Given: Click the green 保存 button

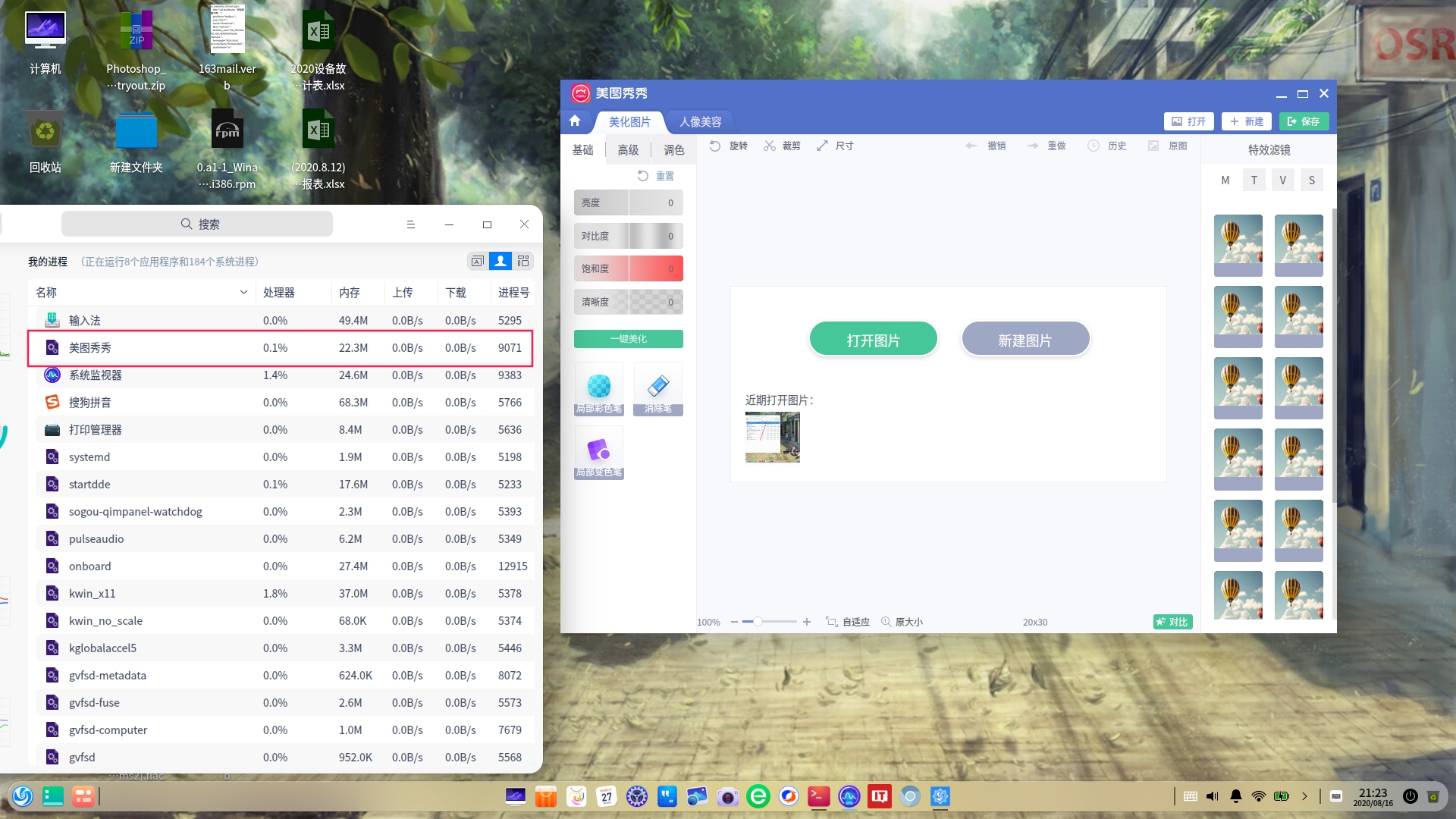Looking at the screenshot, I should click(1304, 121).
